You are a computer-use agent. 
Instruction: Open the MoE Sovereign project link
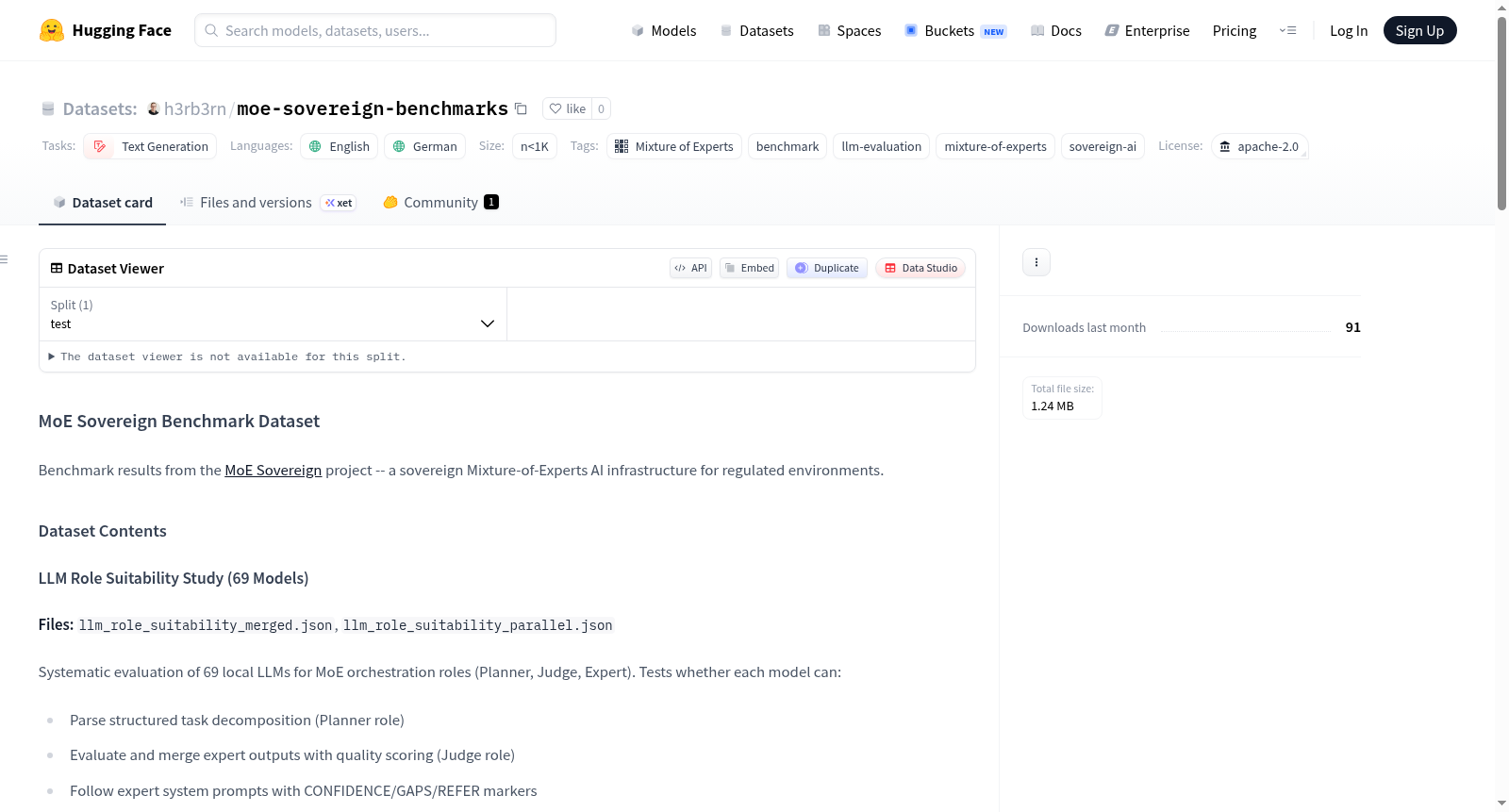[274, 470]
